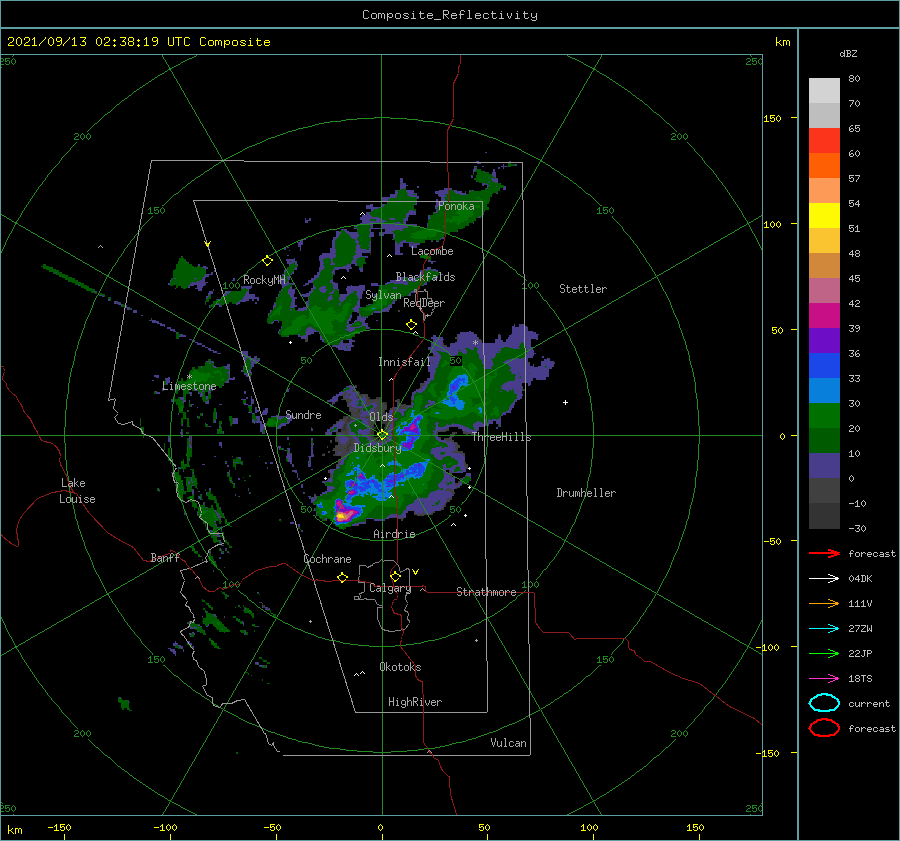Image resolution: width=900 pixels, height=841 pixels.
Task: Click yellow diamond marker inside Calgary outline
Action: pyautogui.click(x=395, y=576)
